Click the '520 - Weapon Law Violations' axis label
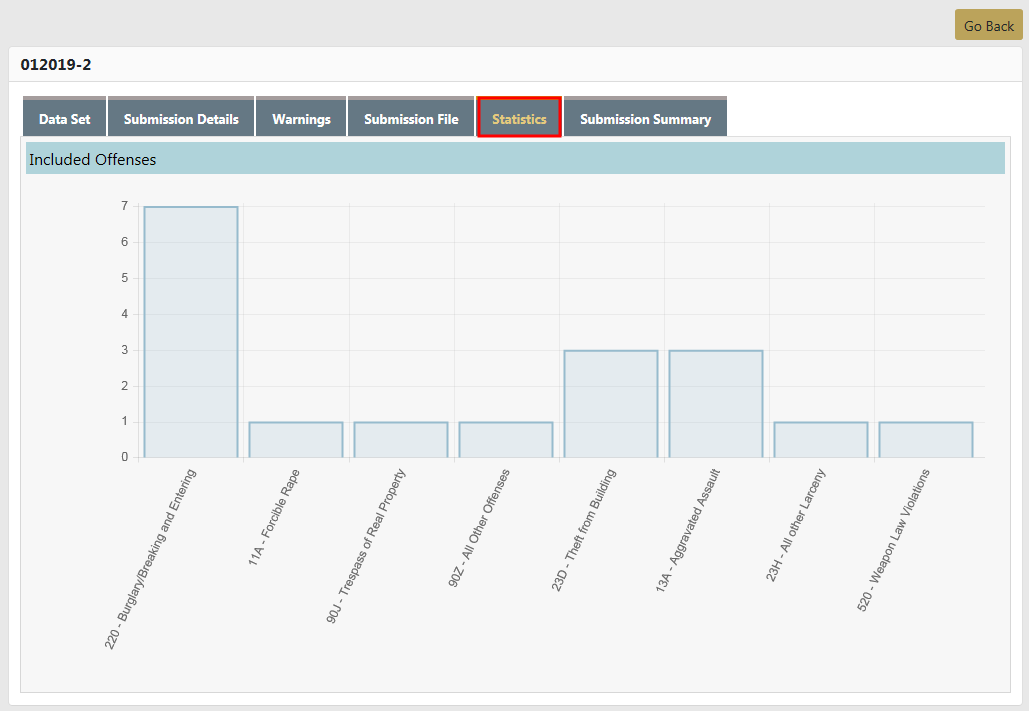The height and width of the screenshot is (711, 1029). [894, 540]
